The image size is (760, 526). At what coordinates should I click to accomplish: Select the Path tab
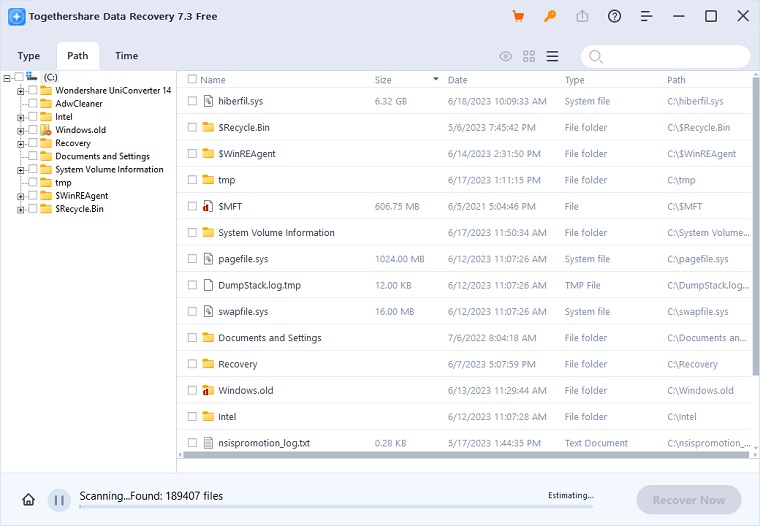(78, 56)
